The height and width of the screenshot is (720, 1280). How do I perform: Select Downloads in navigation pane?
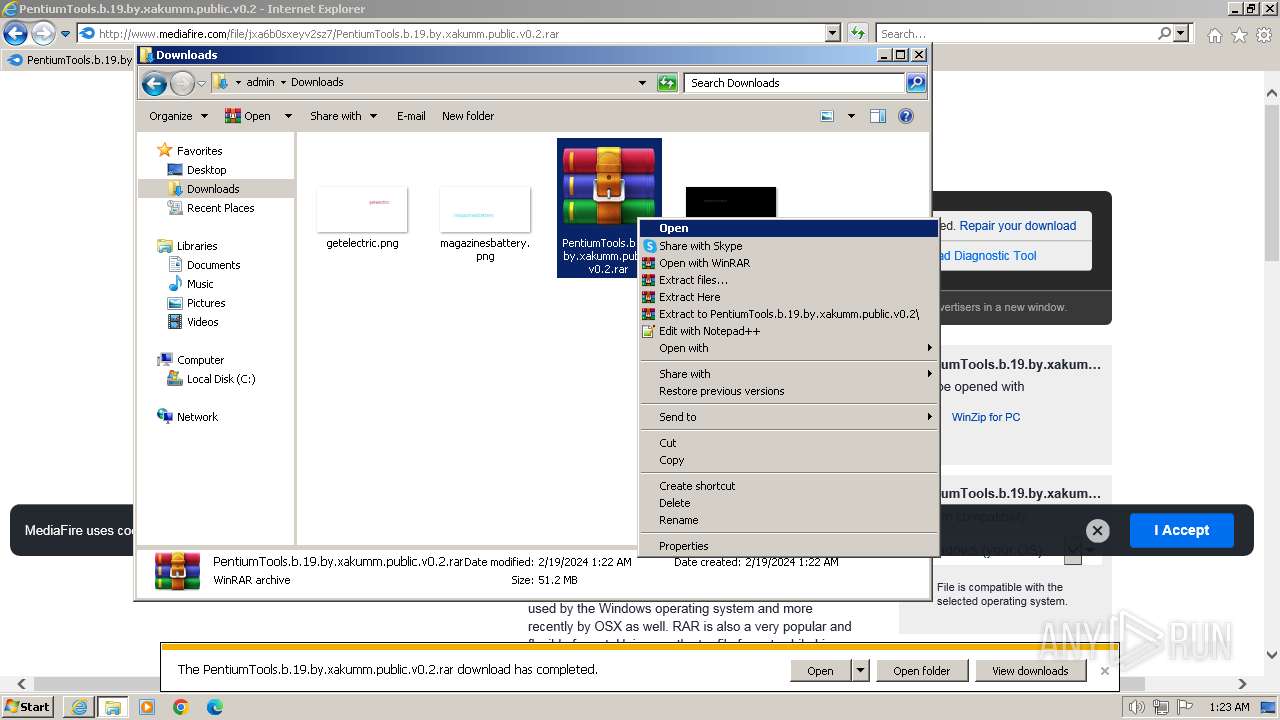213,189
